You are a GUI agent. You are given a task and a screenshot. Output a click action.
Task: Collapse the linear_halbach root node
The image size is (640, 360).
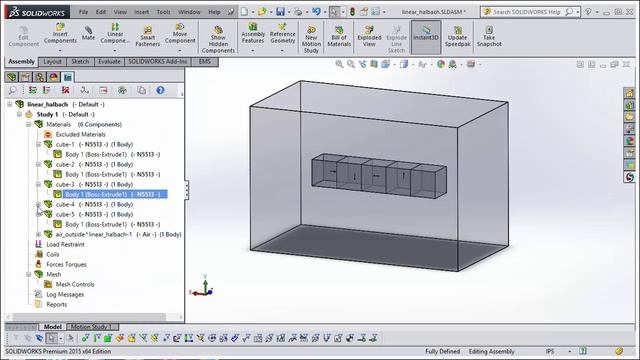tap(9, 104)
